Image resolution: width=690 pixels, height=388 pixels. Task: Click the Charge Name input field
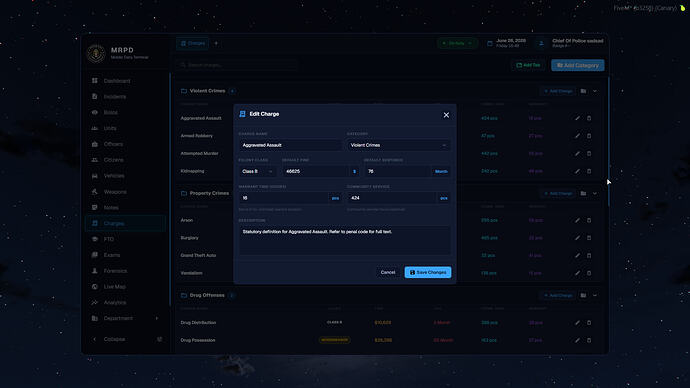[x=290, y=145]
